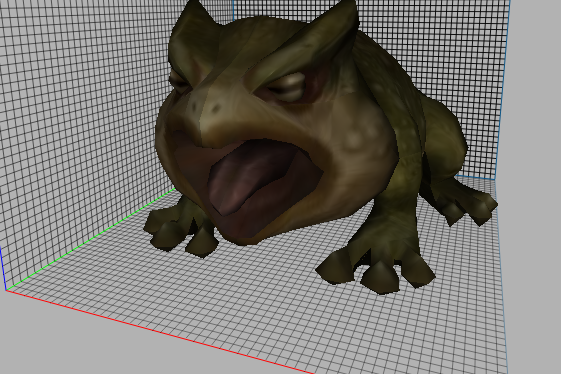Click the pale spot on the frog's cheek
This screenshot has height=374, width=561.
pyautogui.click(x=354, y=139)
